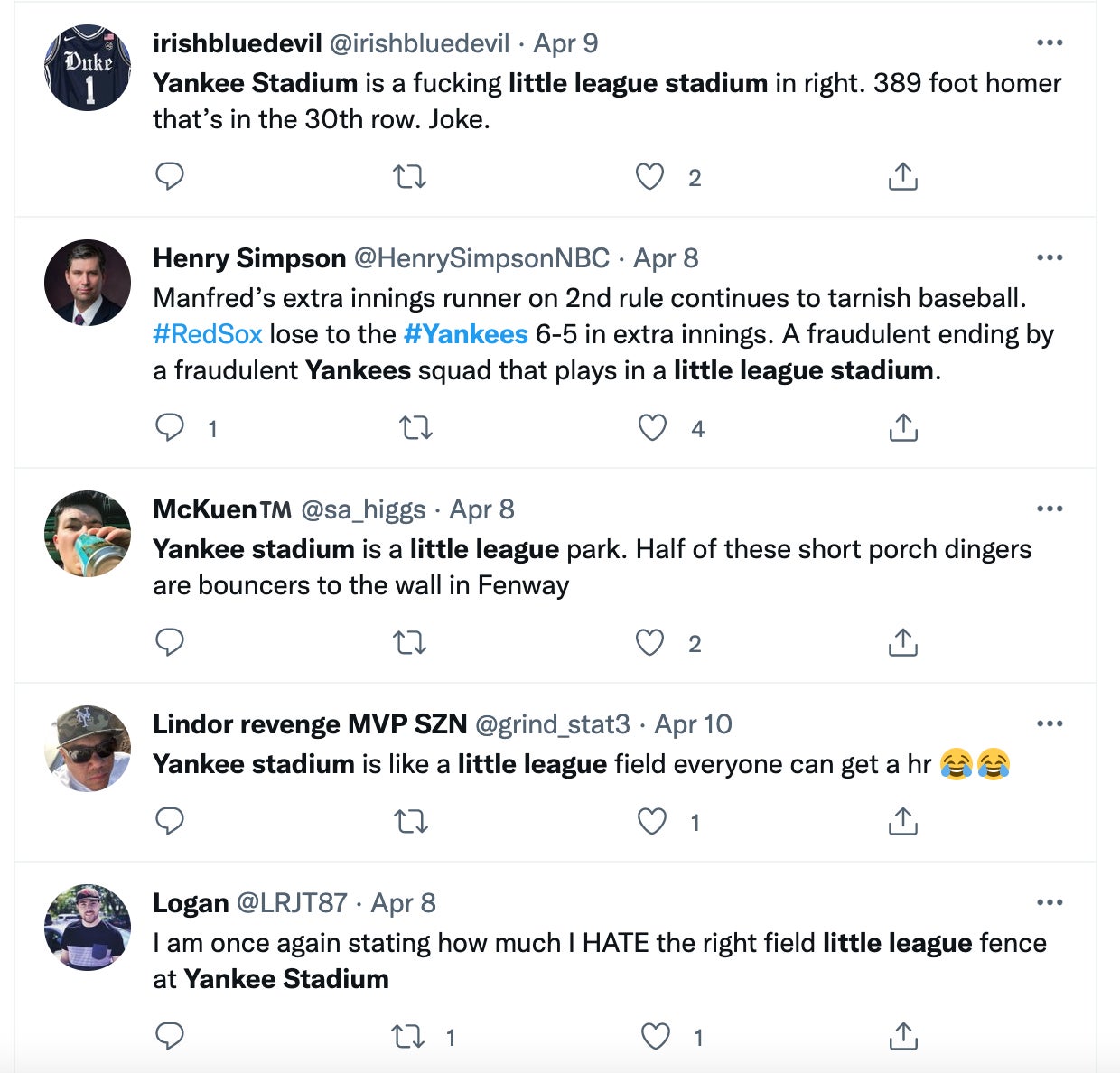This screenshot has width=1120, height=1073.
Task: Open the Apr 9 tweet timestamp
Action: (x=565, y=43)
